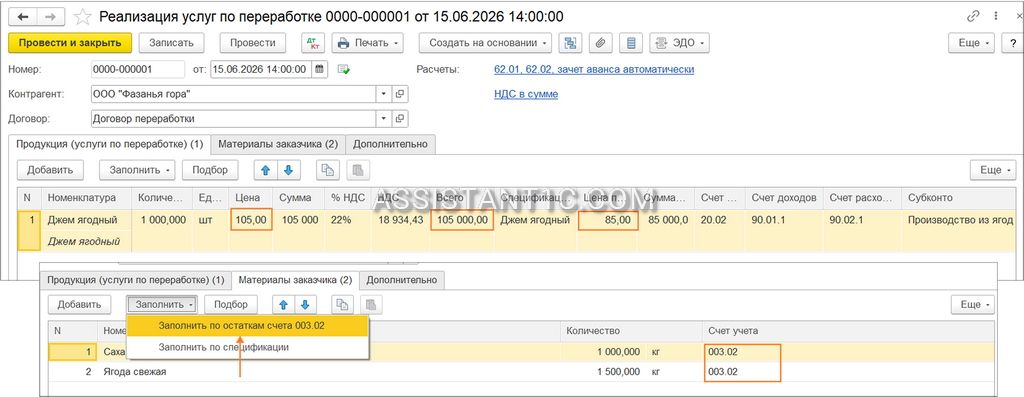Viewport: 1024px width, 397px height.
Task: Select quantity 1 500,000 in materials table
Action: coord(618,372)
